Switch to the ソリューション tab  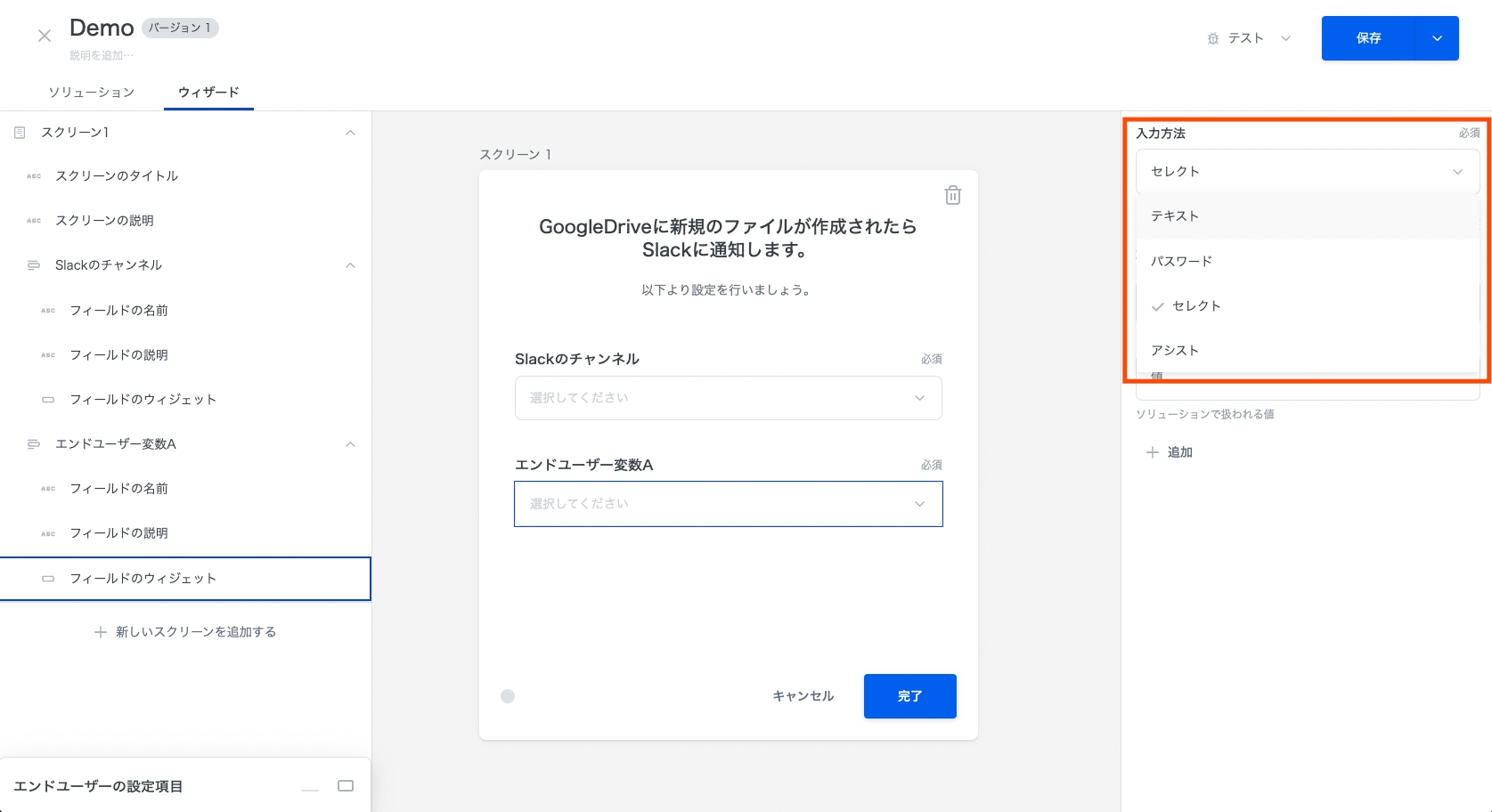[92, 93]
